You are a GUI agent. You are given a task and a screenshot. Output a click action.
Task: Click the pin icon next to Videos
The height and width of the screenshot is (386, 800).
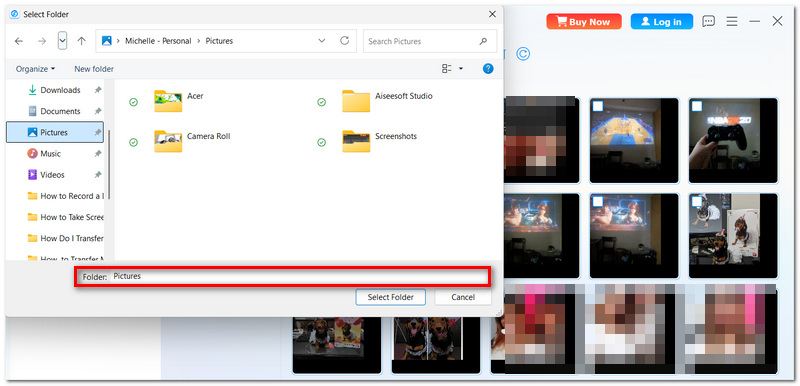click(97, 175)
